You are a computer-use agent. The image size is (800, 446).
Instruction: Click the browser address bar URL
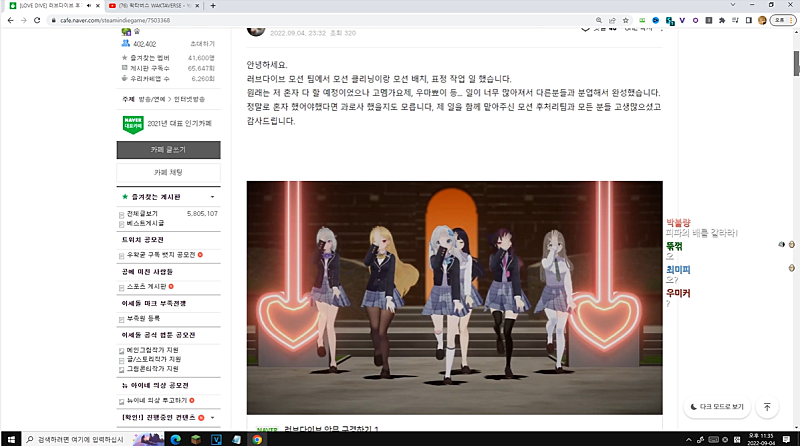point(115,20)
